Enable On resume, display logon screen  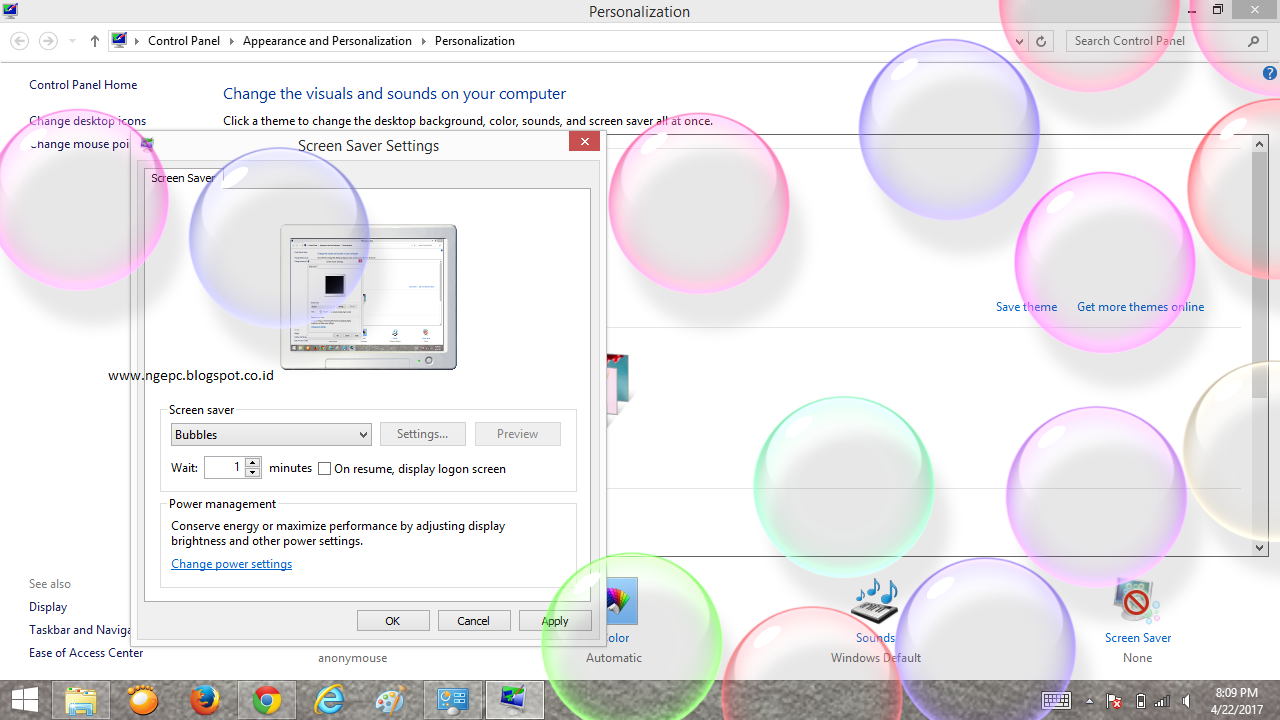(x=324, y=469)
